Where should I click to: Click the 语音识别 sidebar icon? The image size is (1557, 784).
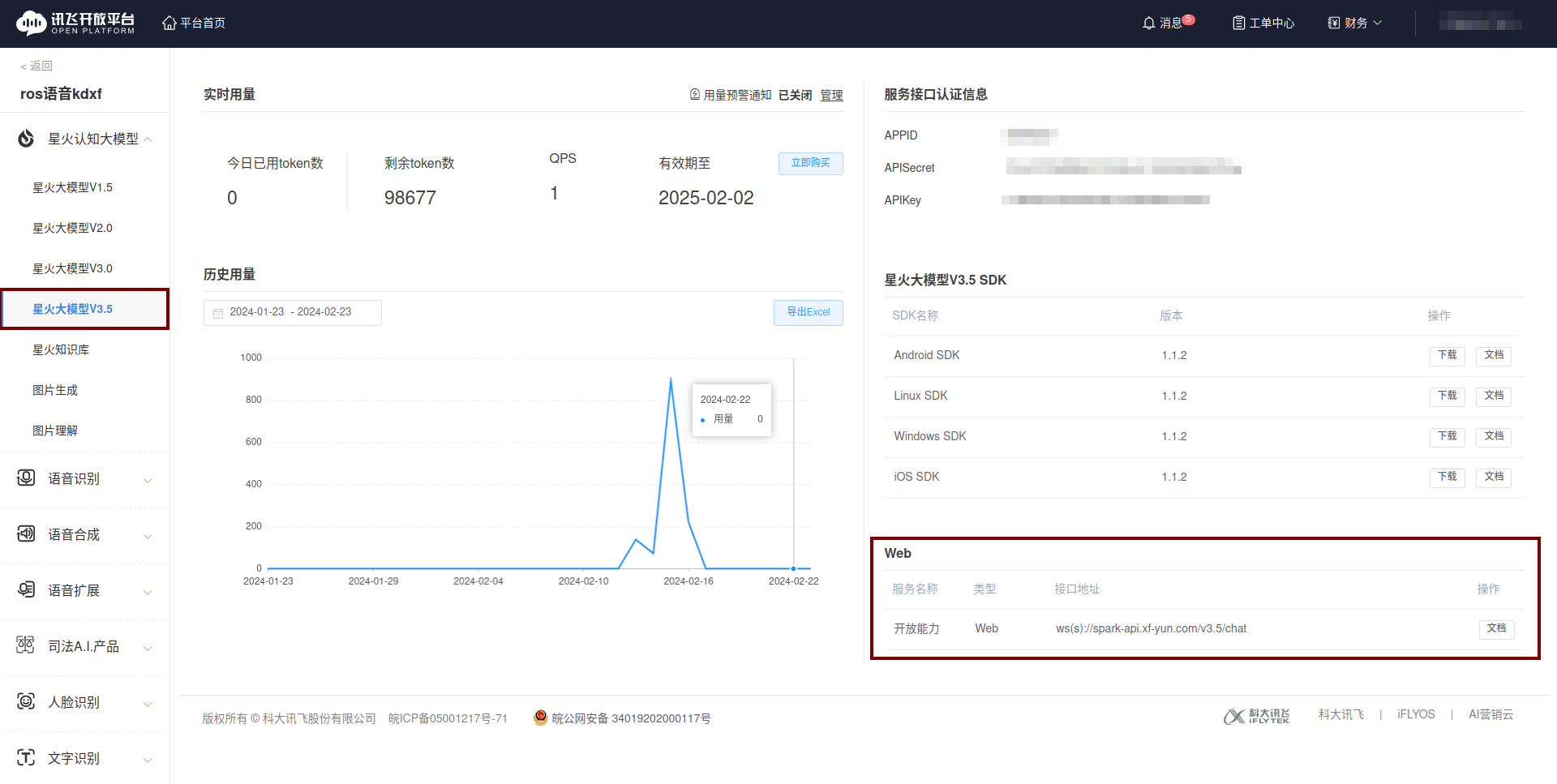pyautogui.click(x=26, y=478)
